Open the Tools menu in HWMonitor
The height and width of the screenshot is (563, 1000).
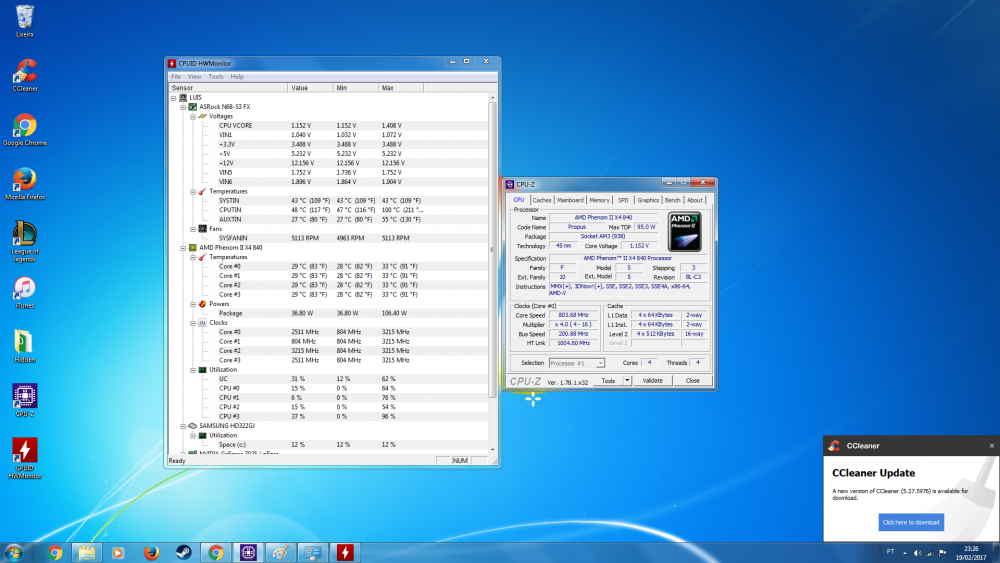[x=216, y=76]
